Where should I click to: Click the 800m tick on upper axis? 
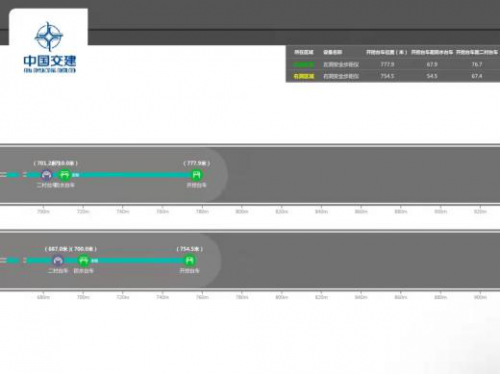click(x=242, y=211)
